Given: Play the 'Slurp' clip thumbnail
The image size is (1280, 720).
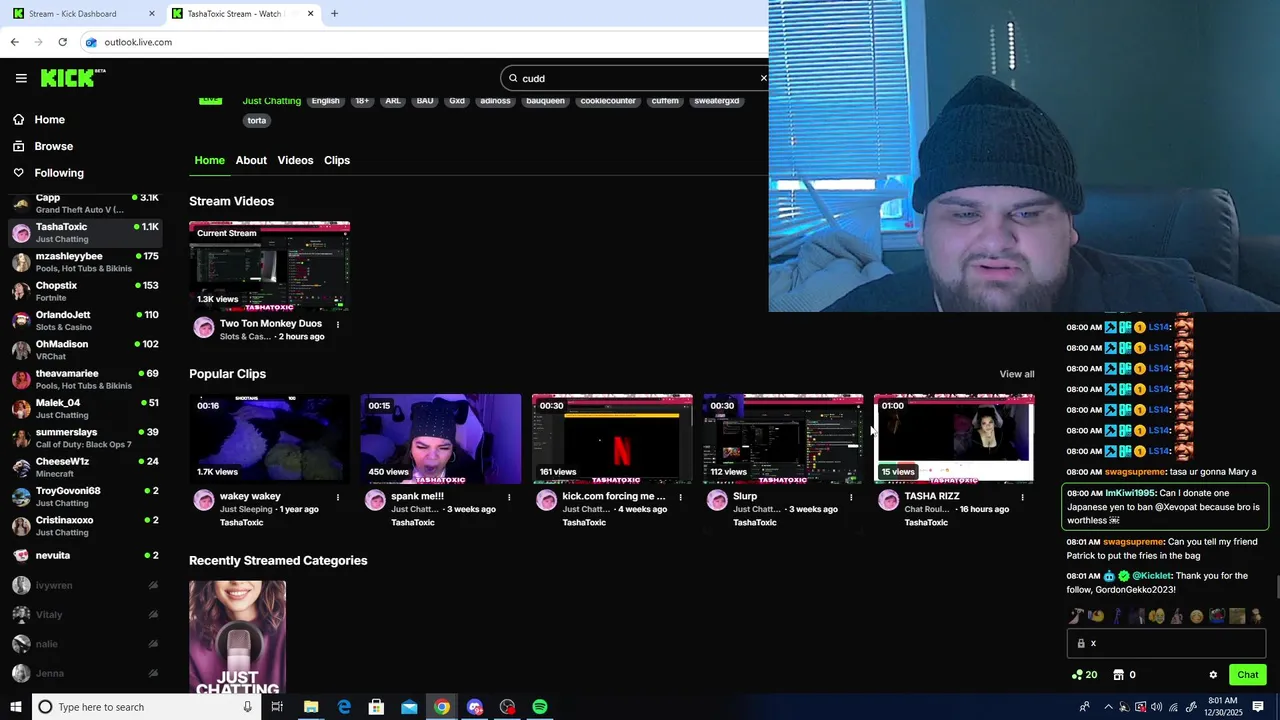Looking at the screenshot, I should [x=783, y=439].
